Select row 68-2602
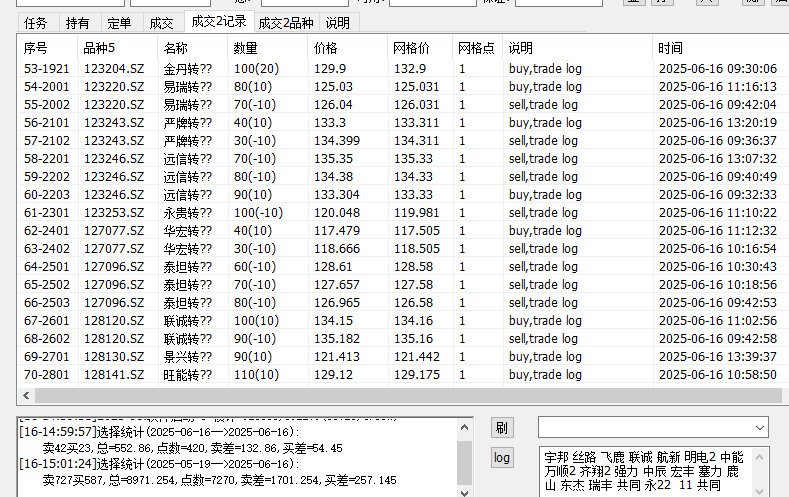 [403, 339]
